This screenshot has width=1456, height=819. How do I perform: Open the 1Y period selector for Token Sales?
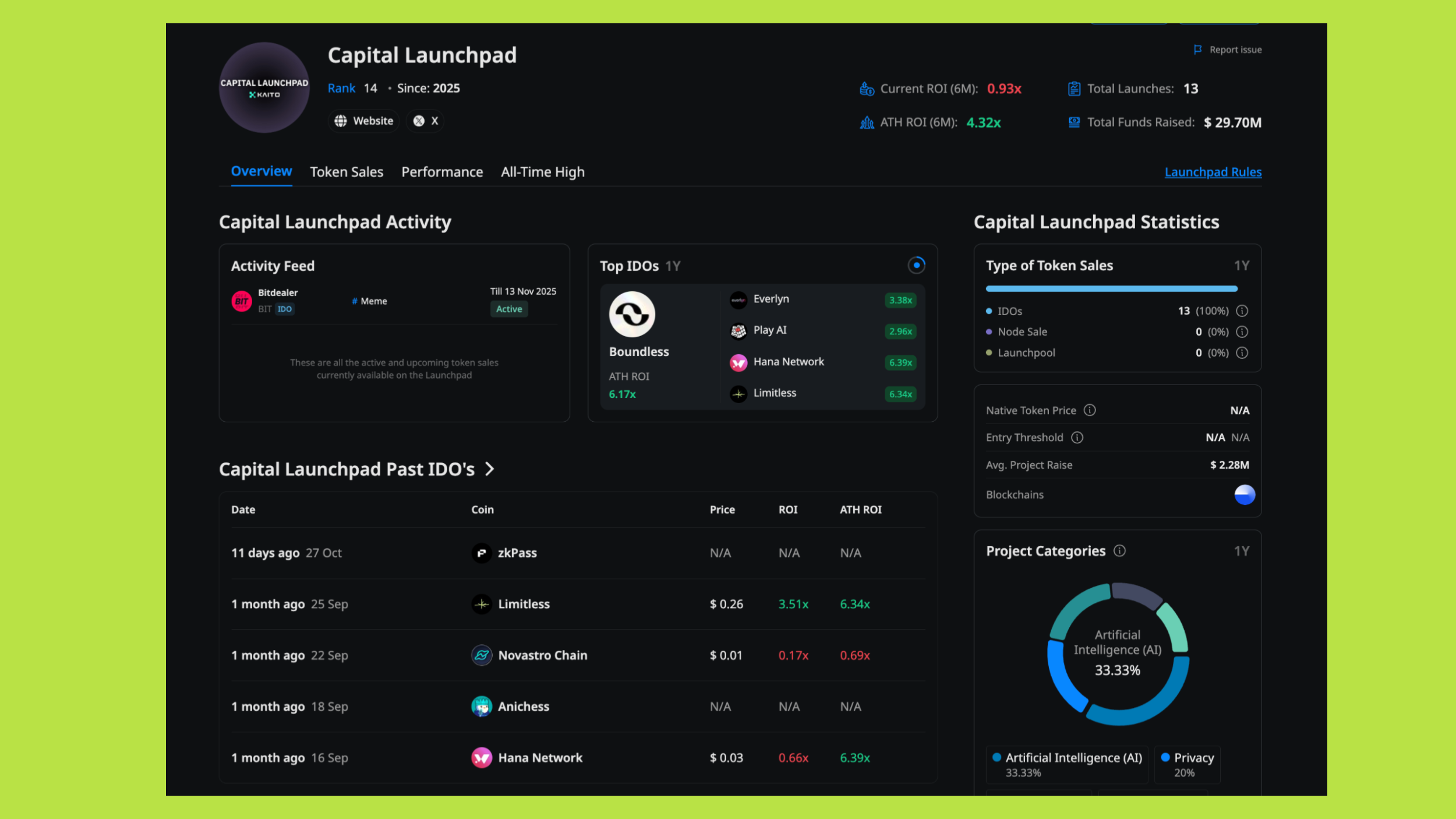click(x=1242, y=265)
